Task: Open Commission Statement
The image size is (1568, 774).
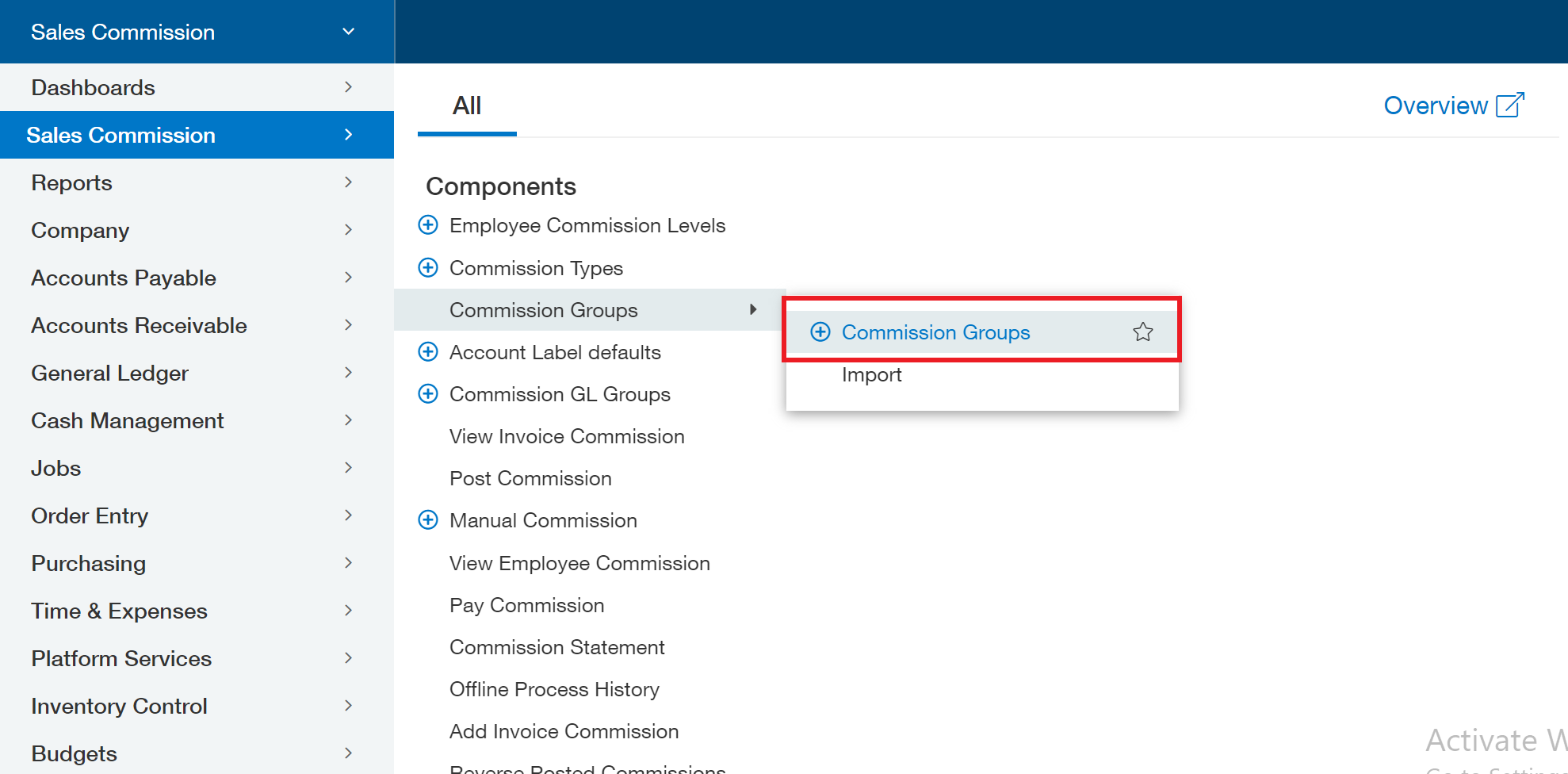Action: (x=556, y=647)
